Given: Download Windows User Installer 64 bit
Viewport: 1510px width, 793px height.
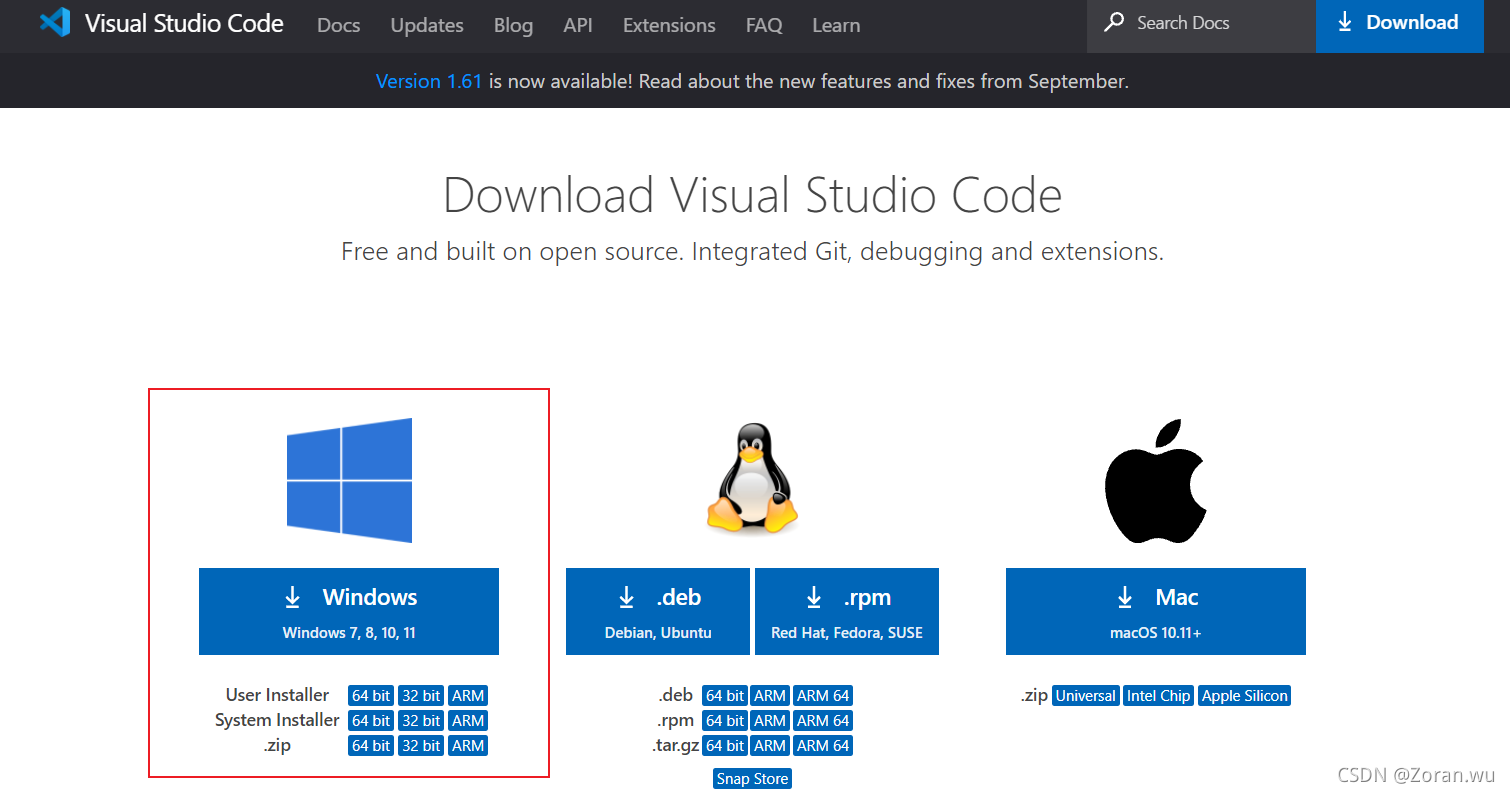Looking at the screenshot, I should 370,696.
